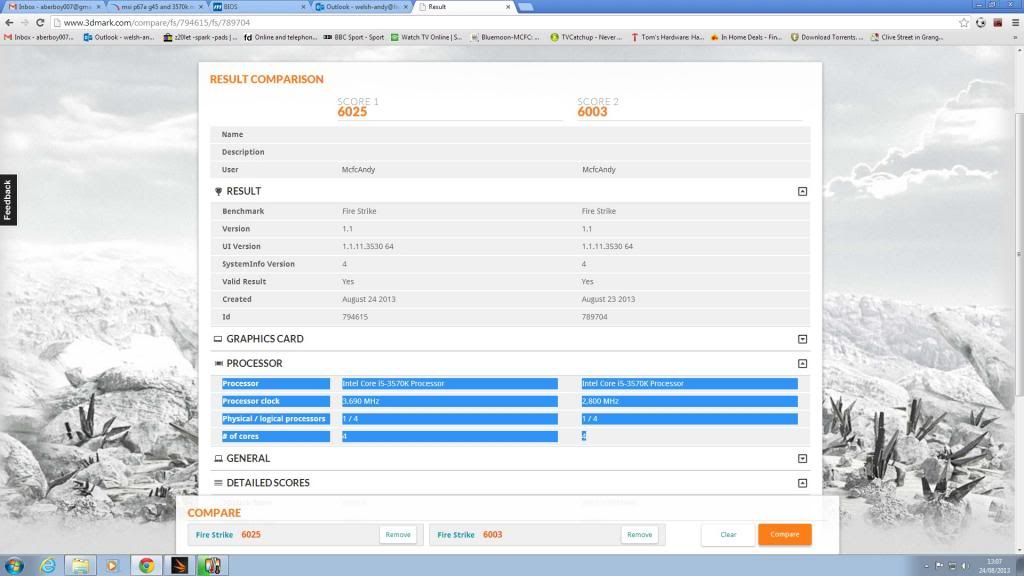Remove the Fire Strike 6003 result
The height and width of the screenshot is (576, 1024).
click(x=639, y=534)
